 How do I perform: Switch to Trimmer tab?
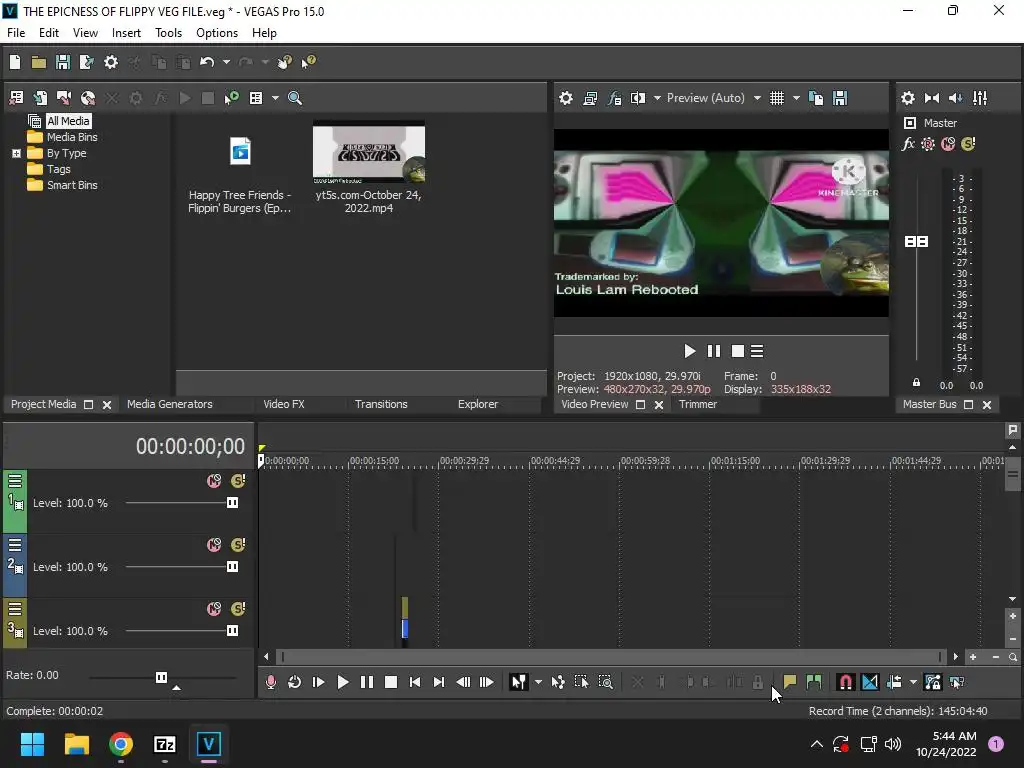coord(697,404)
